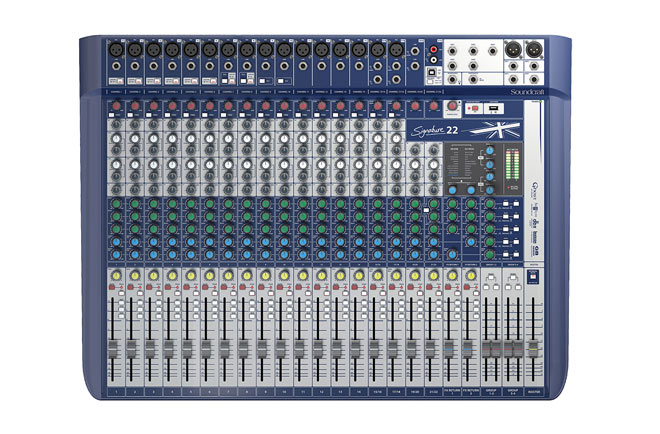Click channel 21/22 yellow balance knob

(x=433, y=276)
